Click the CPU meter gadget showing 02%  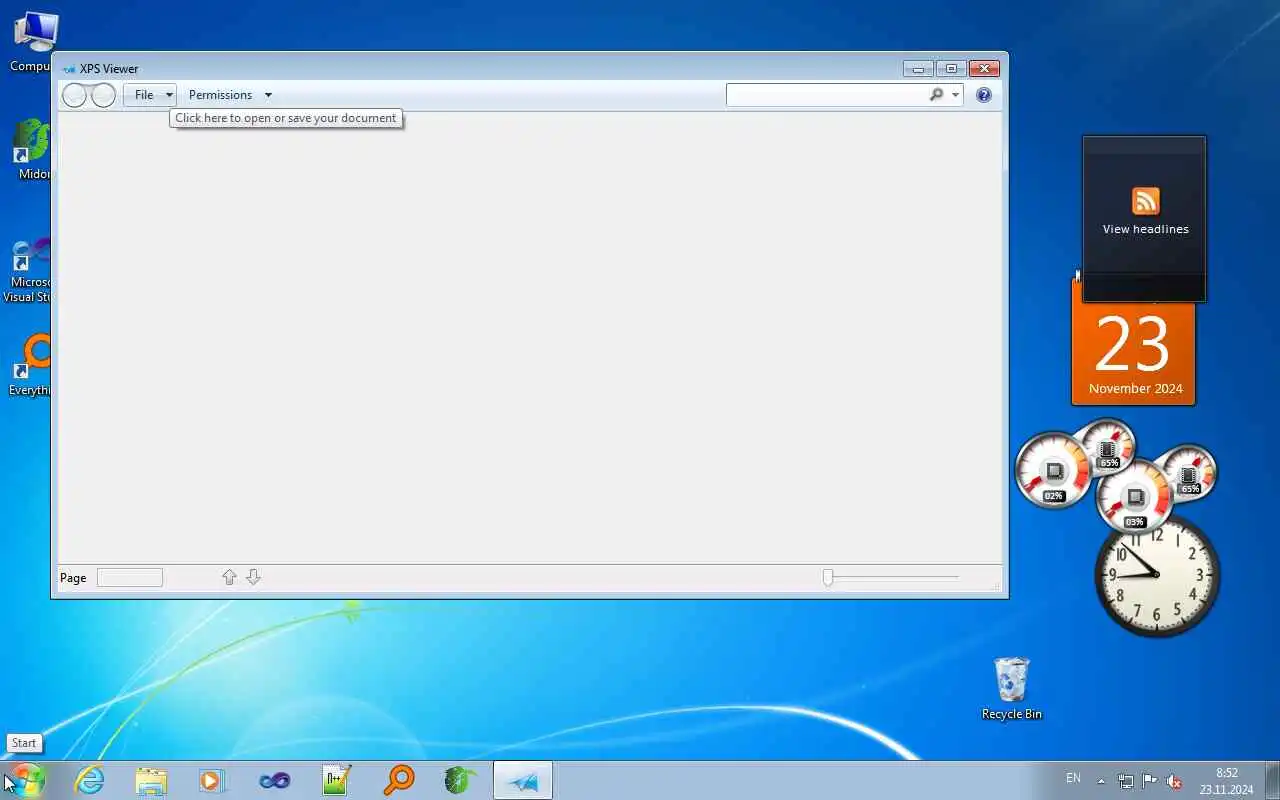(x=1054, y=470)
